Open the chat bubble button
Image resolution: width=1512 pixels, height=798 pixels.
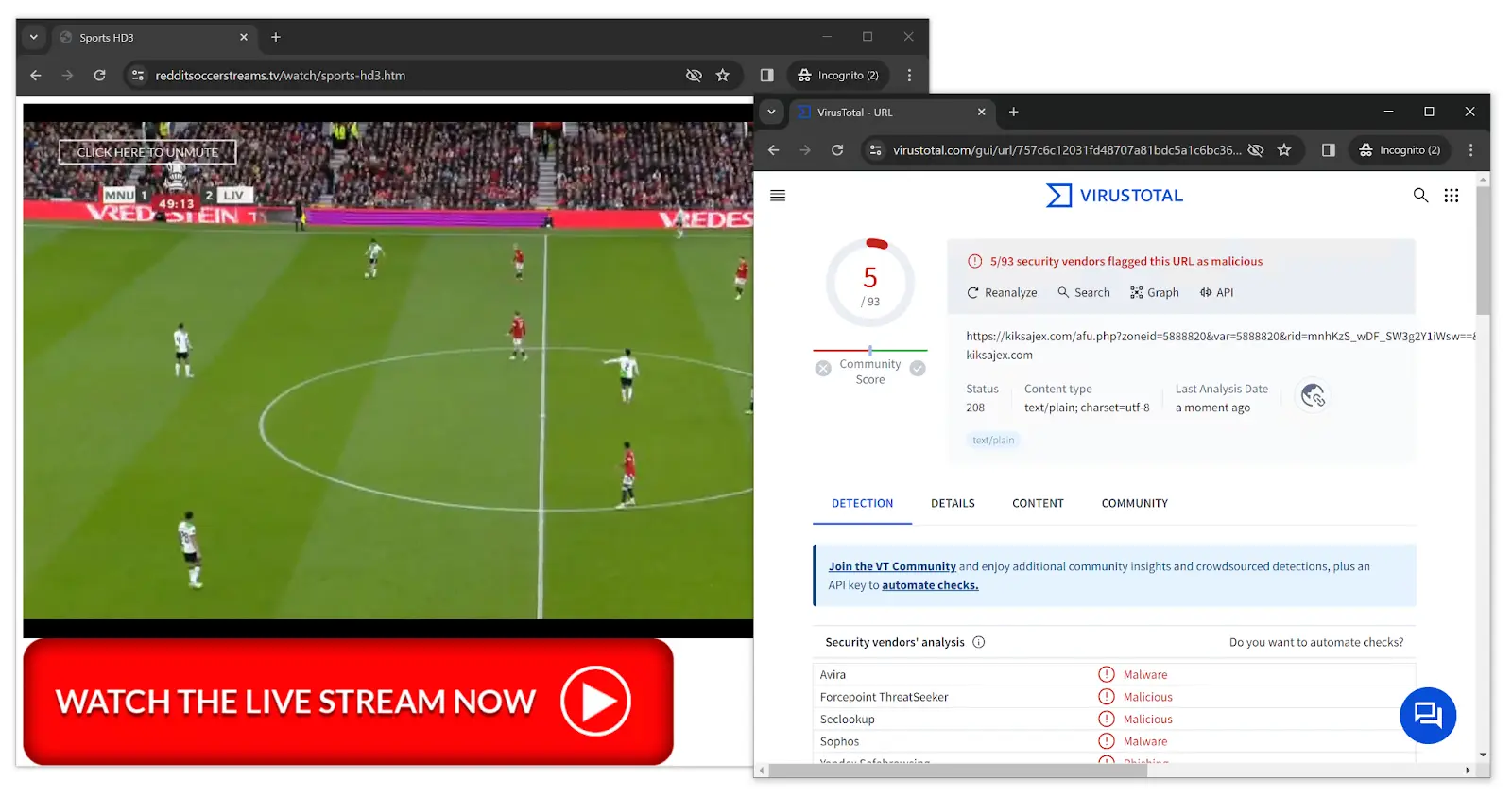pyautogui.click(x=1428, y=716)
